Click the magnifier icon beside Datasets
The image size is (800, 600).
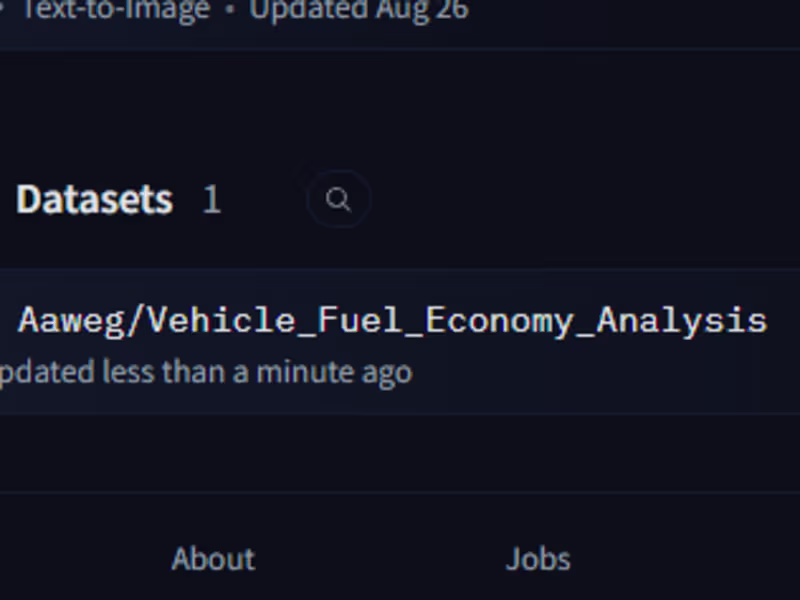[339, 200]
